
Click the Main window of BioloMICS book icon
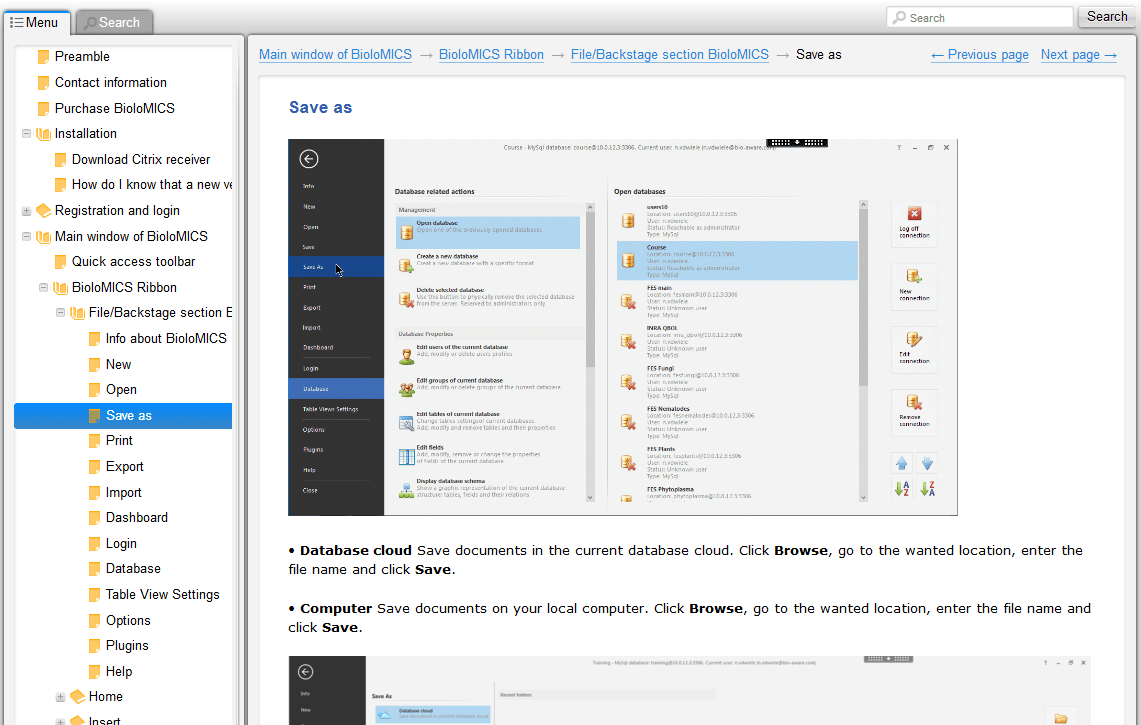point(44,237)
